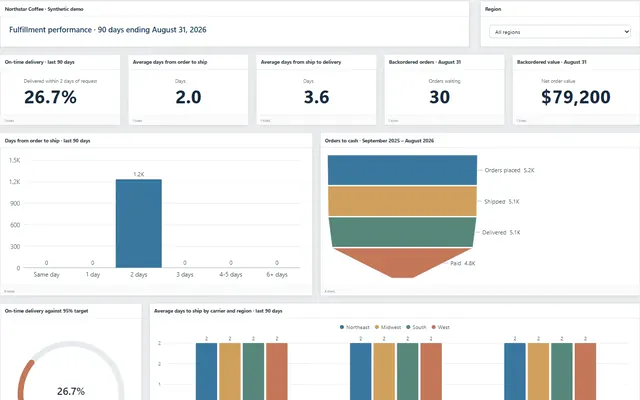Click the 2 days axis label
This screenshot has height=400, width=640.
(x=139, y=275)
